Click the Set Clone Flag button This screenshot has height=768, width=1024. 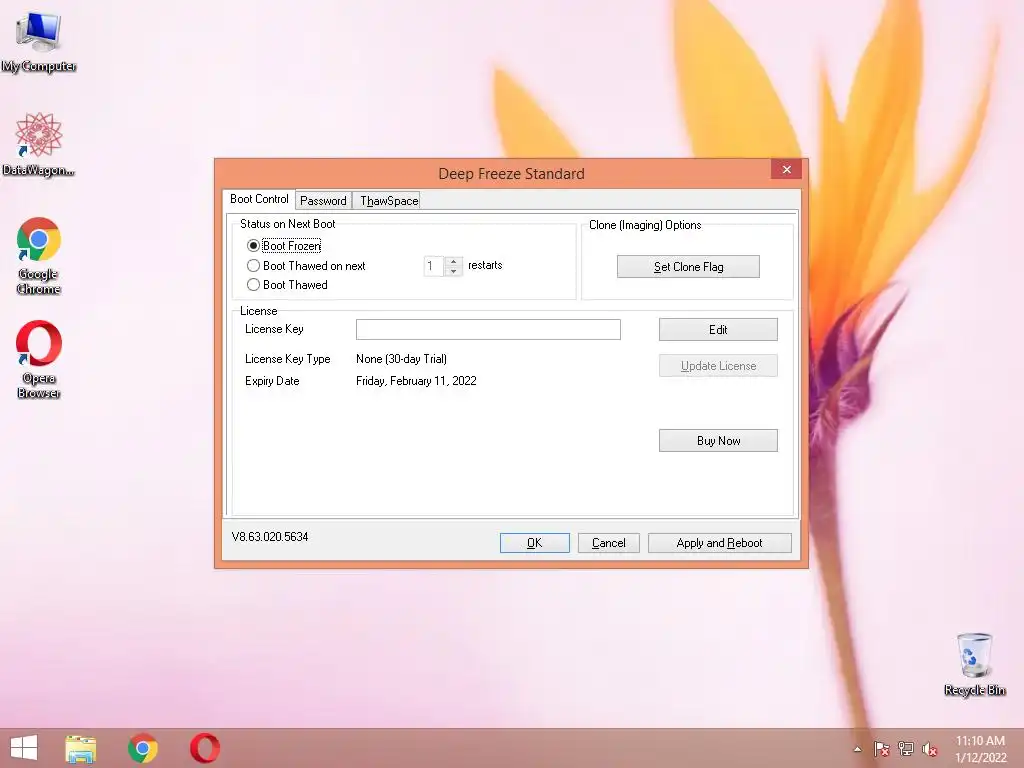coord(688,266)
